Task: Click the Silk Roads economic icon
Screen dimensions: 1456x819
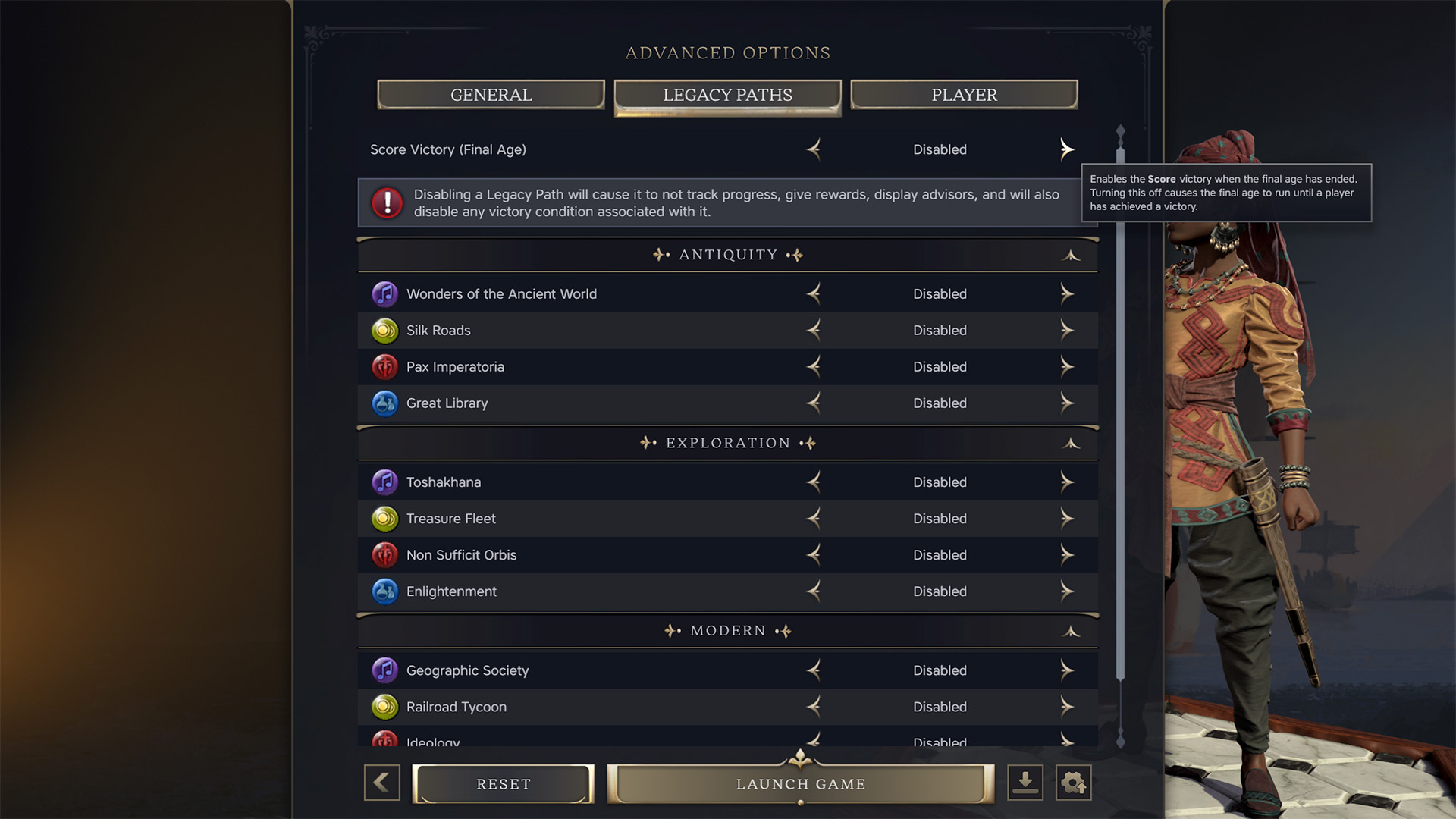Action: (384, 330)
